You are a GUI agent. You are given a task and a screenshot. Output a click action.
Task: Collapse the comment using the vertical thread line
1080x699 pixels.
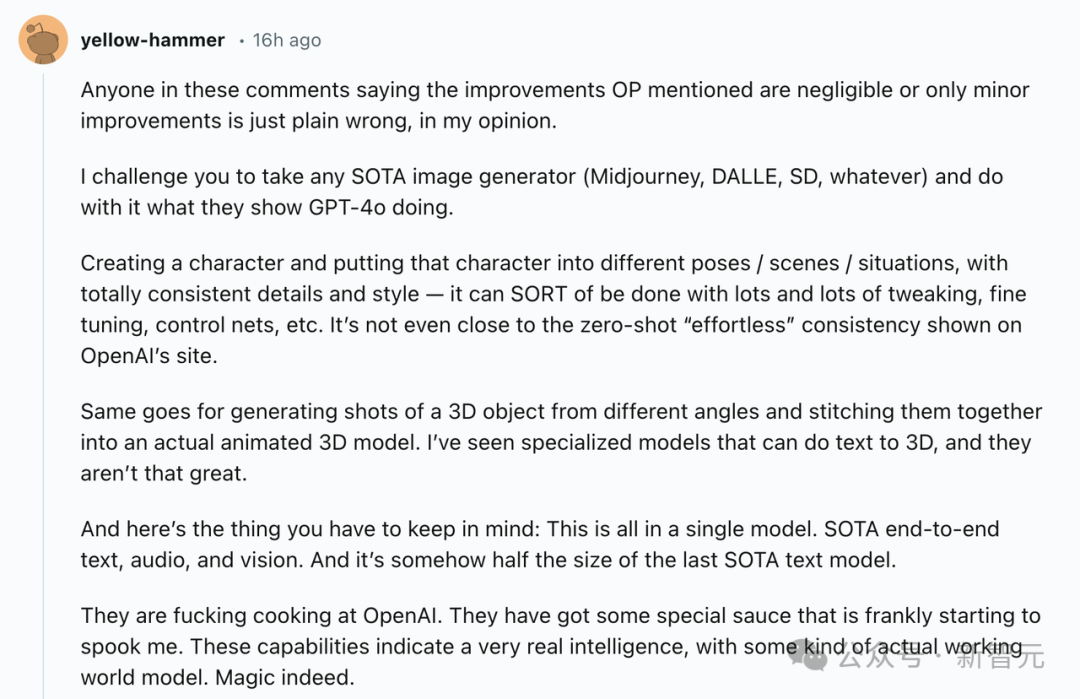[x=43, y=386]
